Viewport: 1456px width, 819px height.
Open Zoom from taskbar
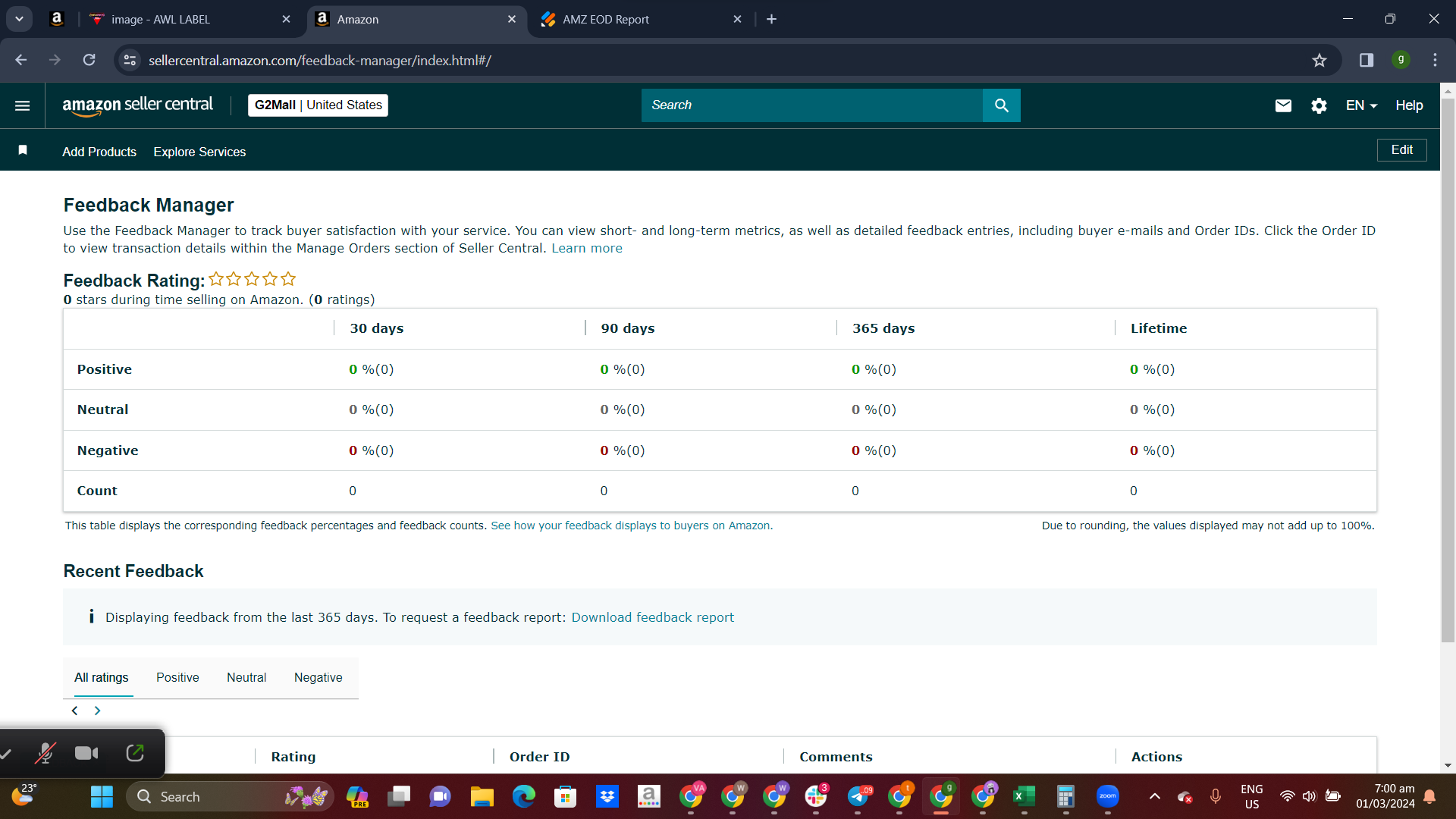(x=1108, y=797)
